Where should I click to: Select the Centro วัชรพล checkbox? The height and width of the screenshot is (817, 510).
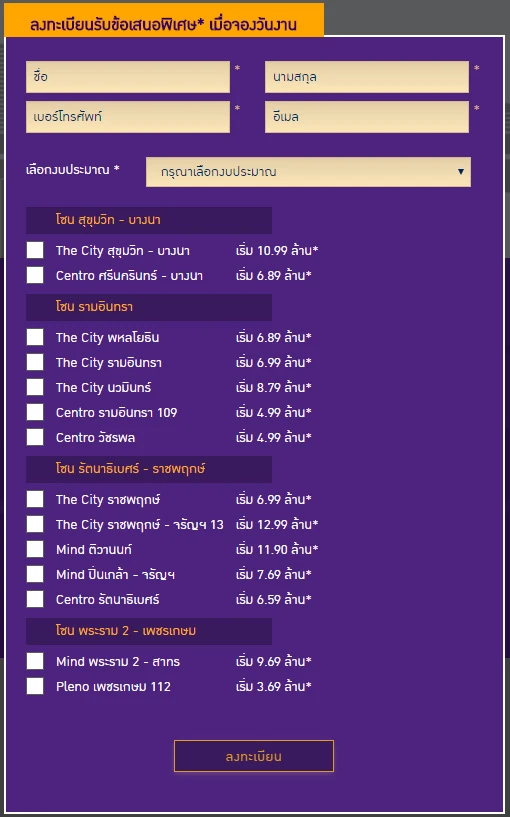coord(35,437)
